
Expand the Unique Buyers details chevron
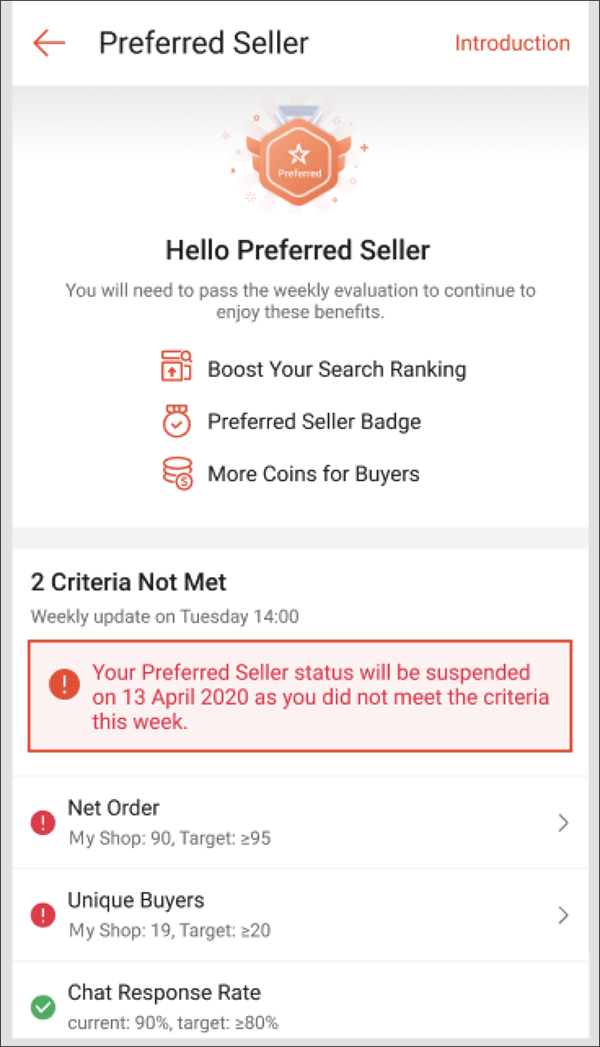pos(562,915)
